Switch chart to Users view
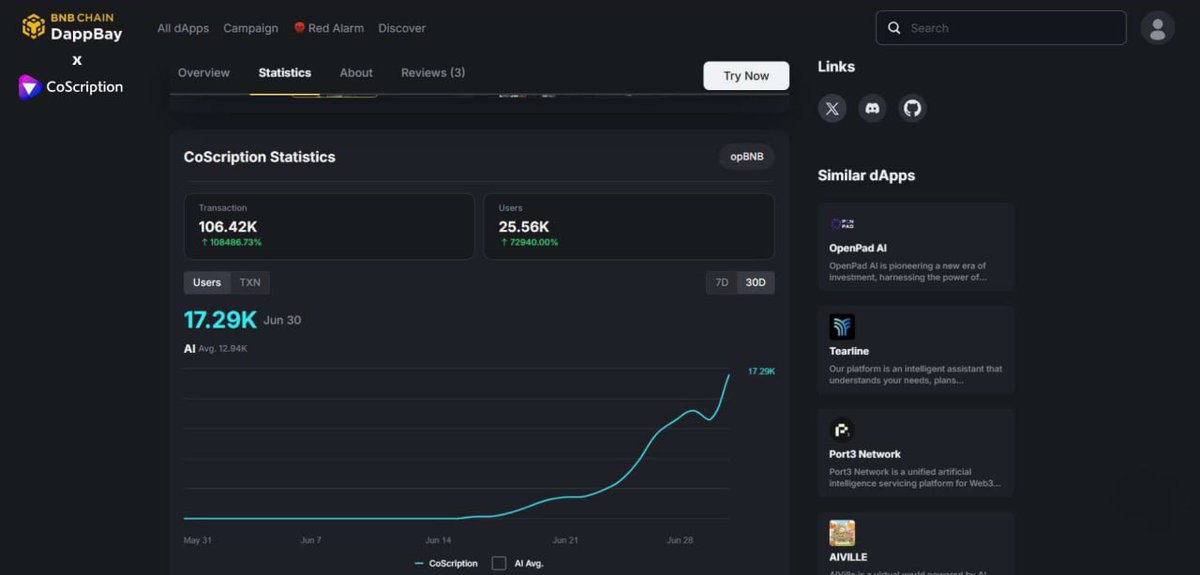The image size is (1200, 575). tap(207, 283)
